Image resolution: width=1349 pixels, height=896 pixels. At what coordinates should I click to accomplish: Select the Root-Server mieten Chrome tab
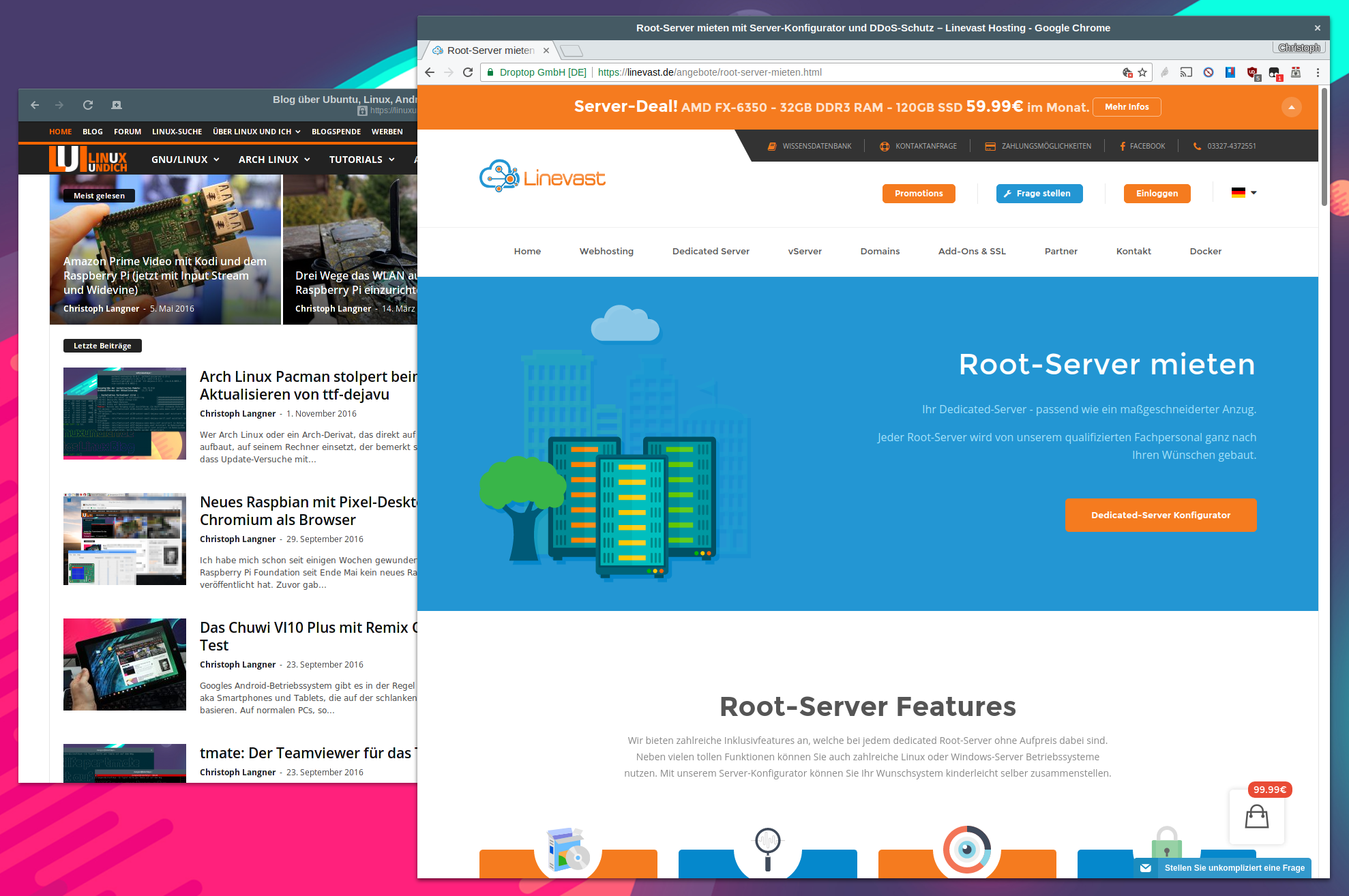491,50
